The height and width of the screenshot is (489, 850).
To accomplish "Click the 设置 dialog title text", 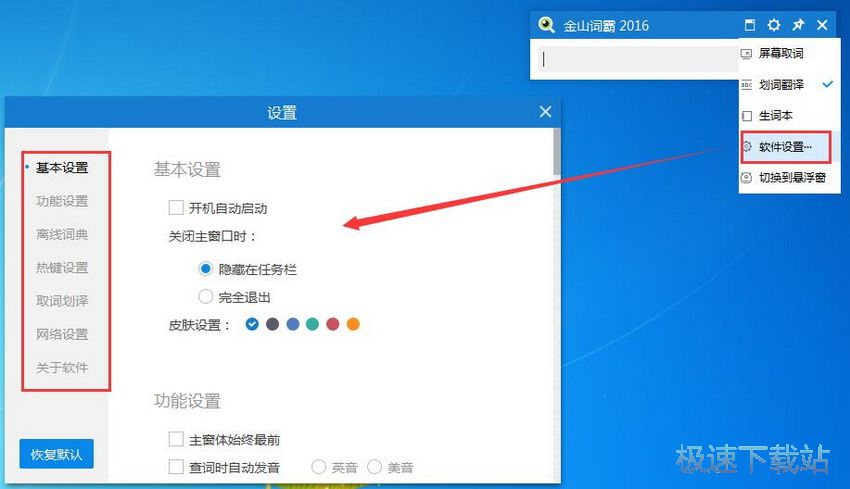I will click(x=282, y=113).
